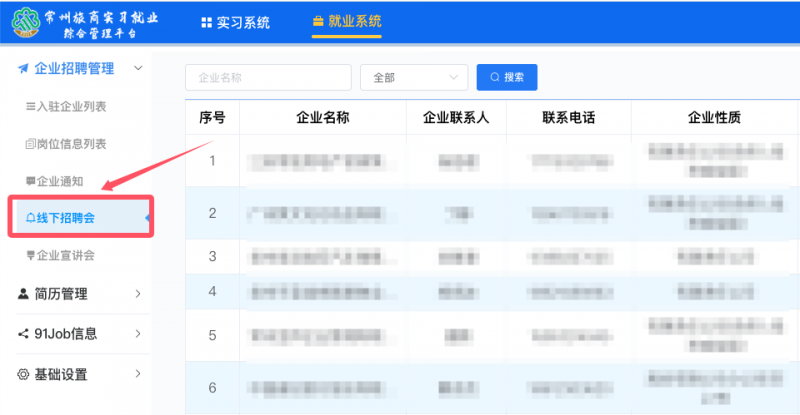The width and height of the screenshot is (800, 415).
Task: Expand the 基础设置 menu
Action: tap(81, 374)
